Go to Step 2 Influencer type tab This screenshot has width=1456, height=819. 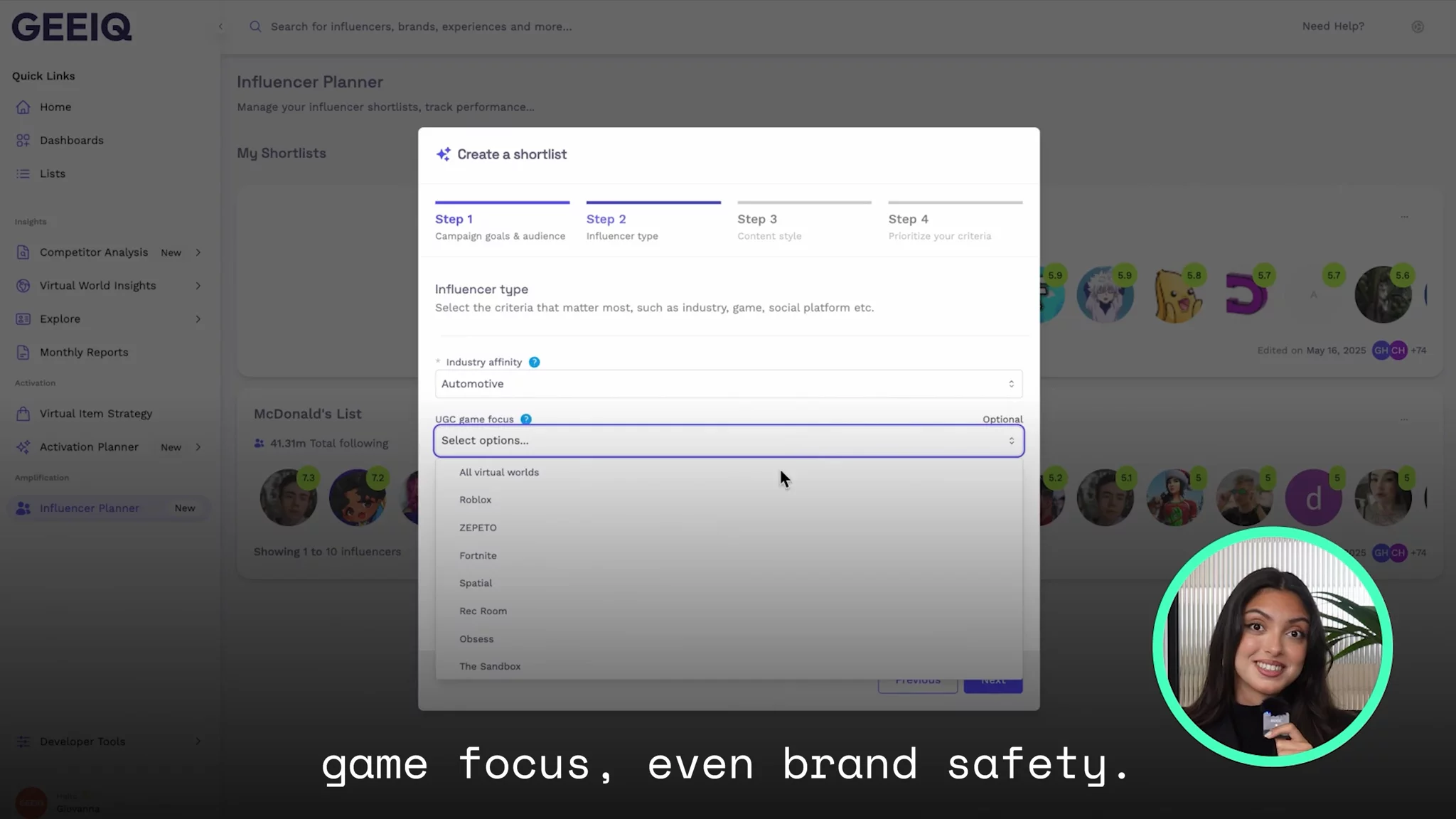click(653, 223)
